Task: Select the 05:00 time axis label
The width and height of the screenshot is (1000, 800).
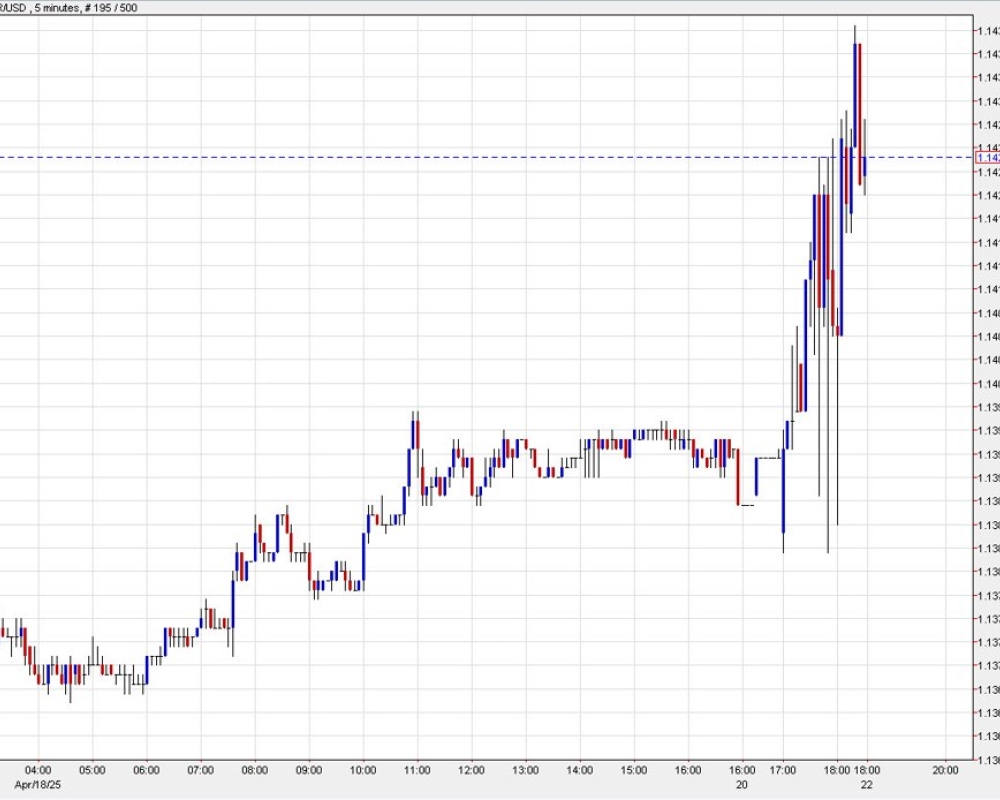Action: 92,770
